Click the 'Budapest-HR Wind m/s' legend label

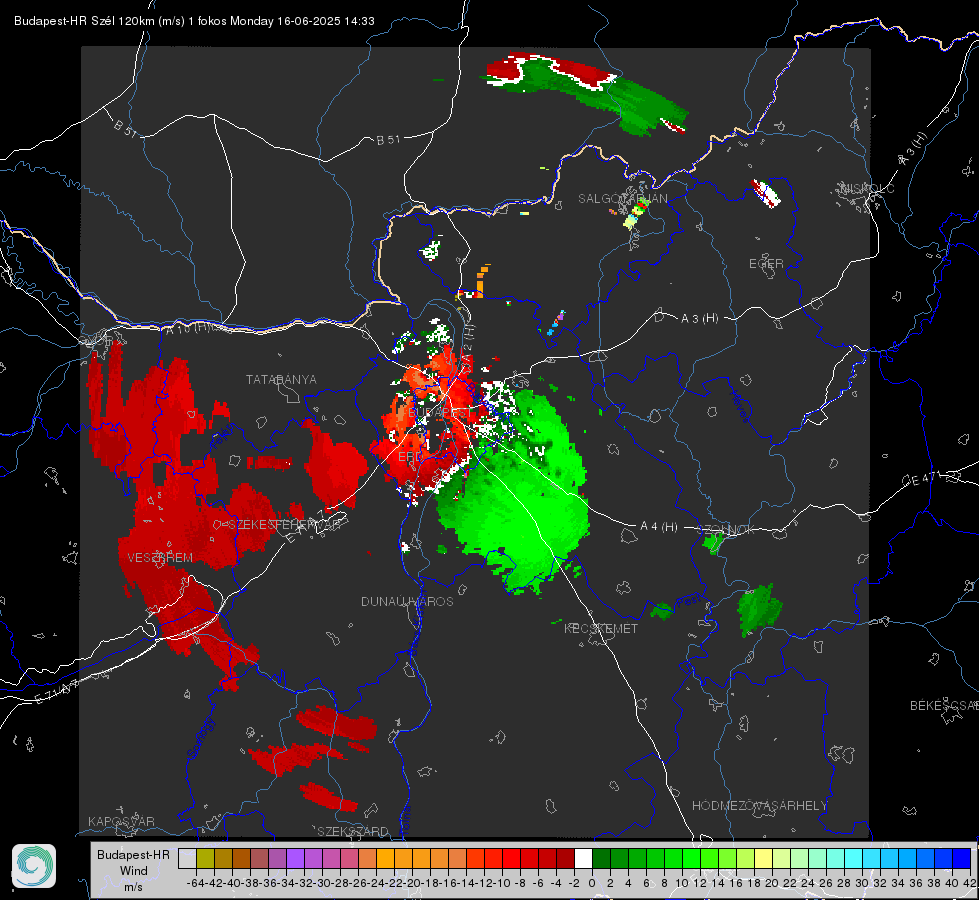click(134, 870)
